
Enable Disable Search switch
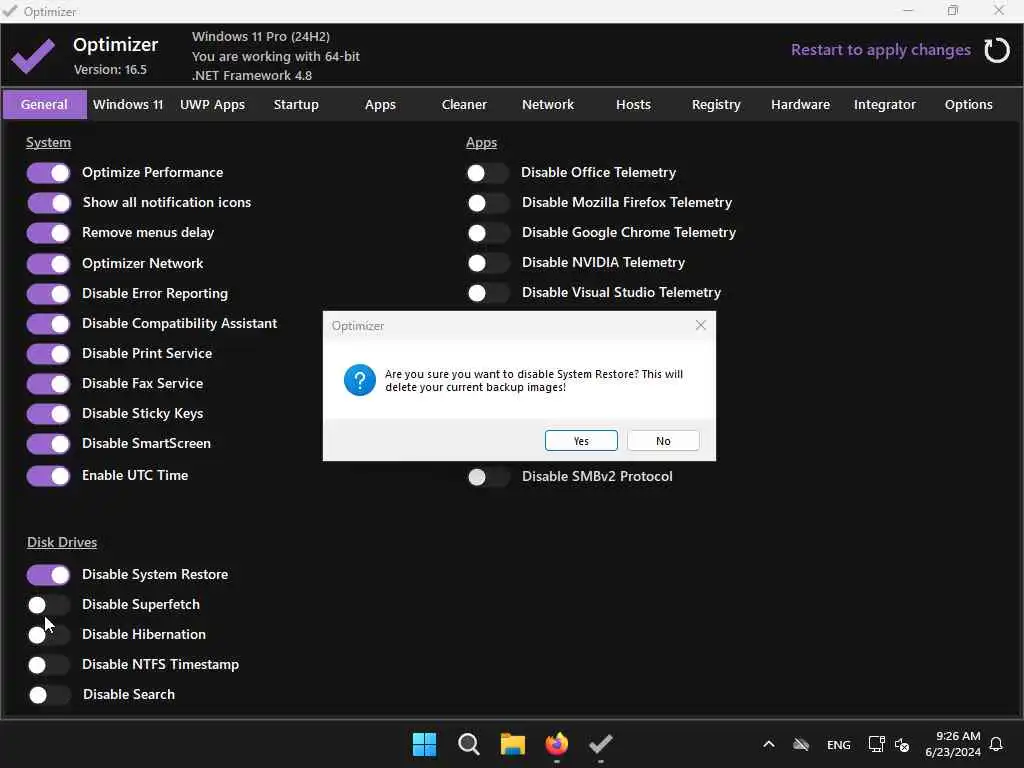pos(48,695)
